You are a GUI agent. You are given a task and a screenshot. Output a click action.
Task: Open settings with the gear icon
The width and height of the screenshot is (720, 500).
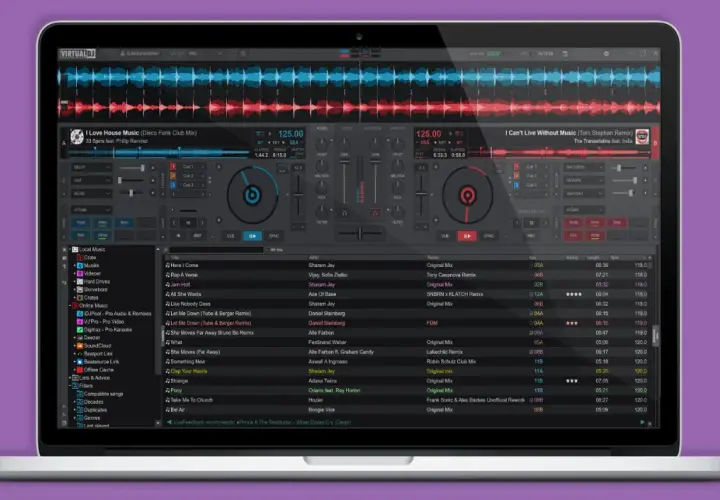[x=606, y=54]
